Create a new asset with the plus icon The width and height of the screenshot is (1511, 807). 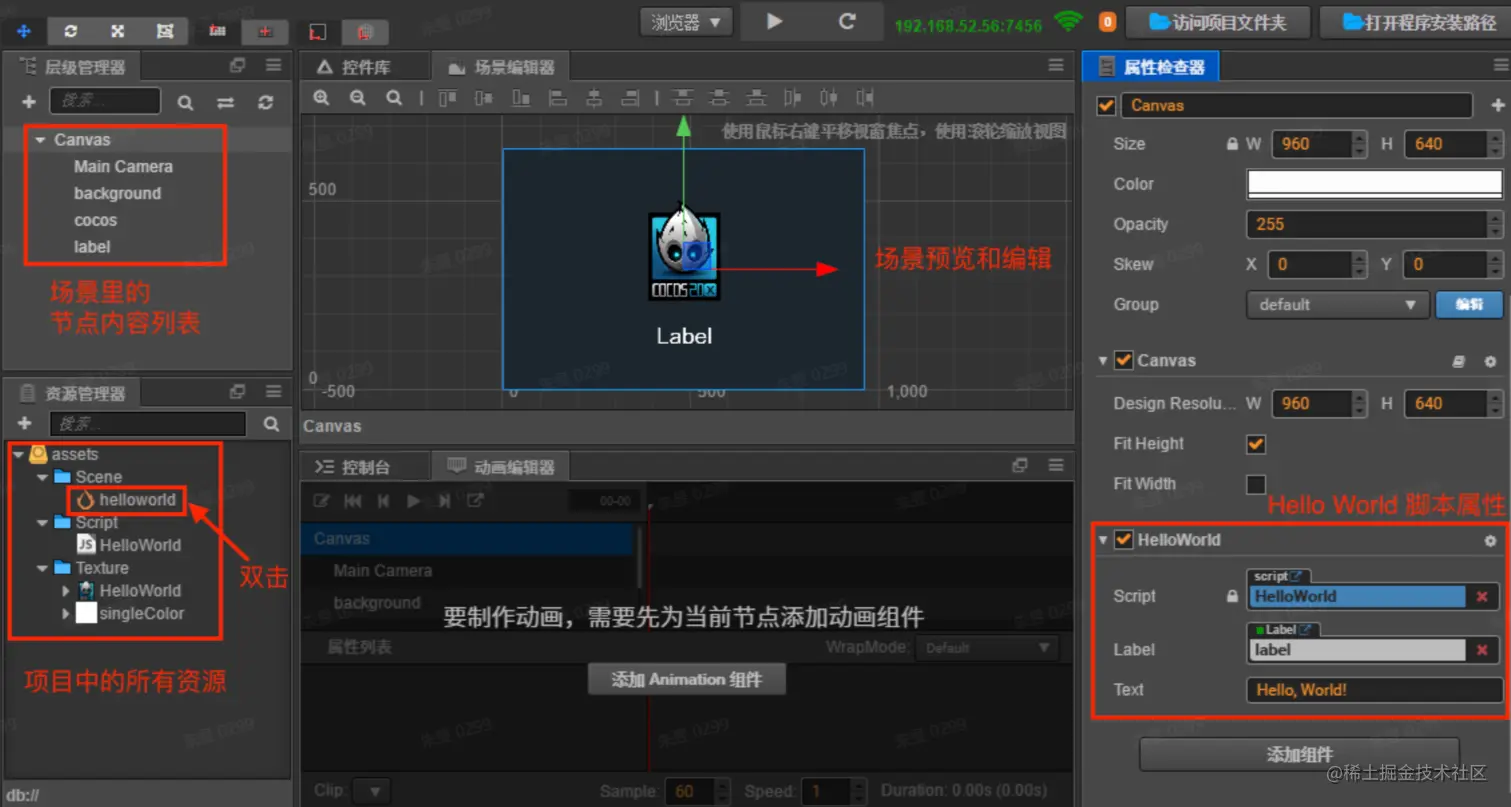coord(25,424)
